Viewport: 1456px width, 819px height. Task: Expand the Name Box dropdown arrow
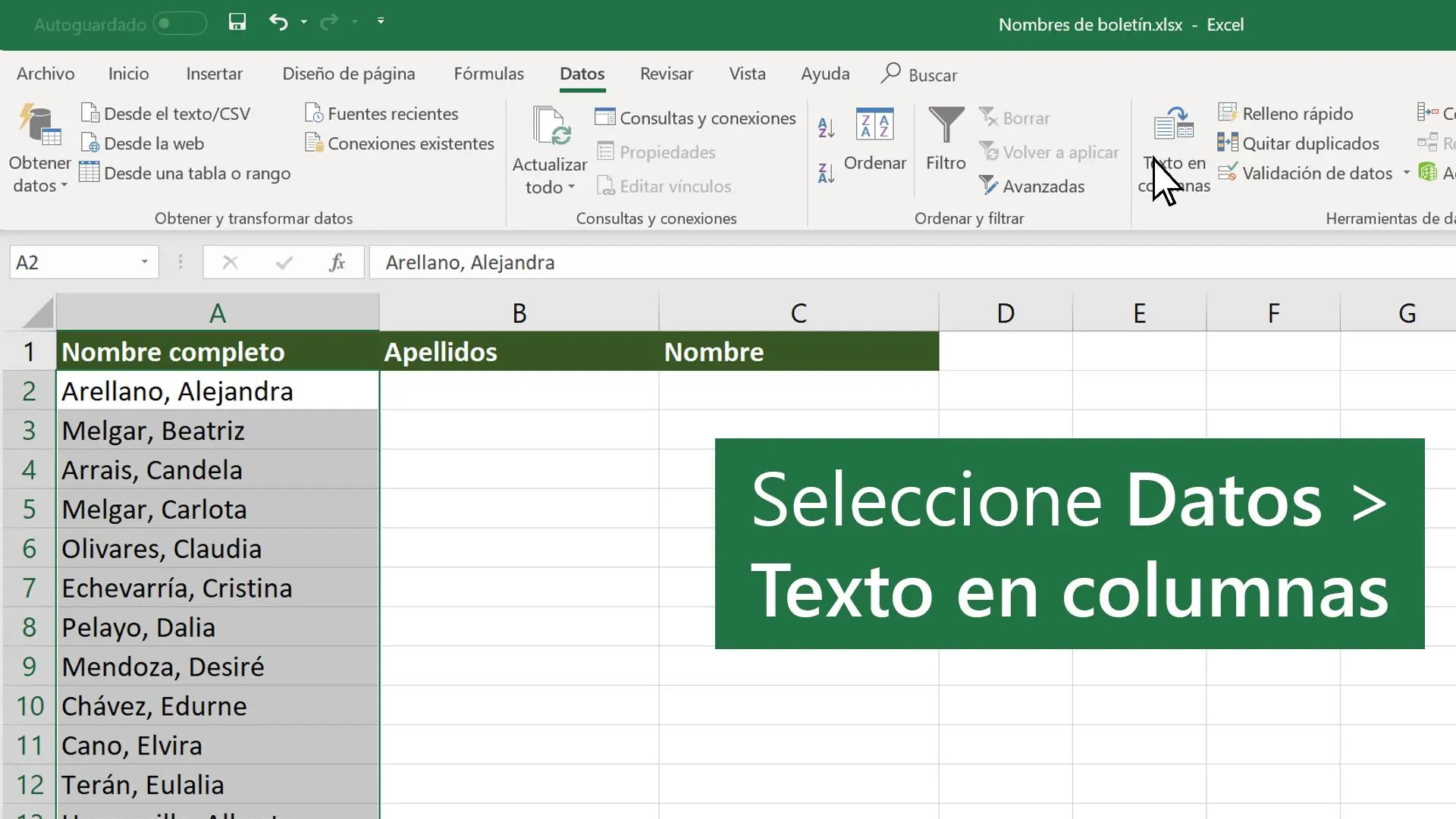point(144,262)
